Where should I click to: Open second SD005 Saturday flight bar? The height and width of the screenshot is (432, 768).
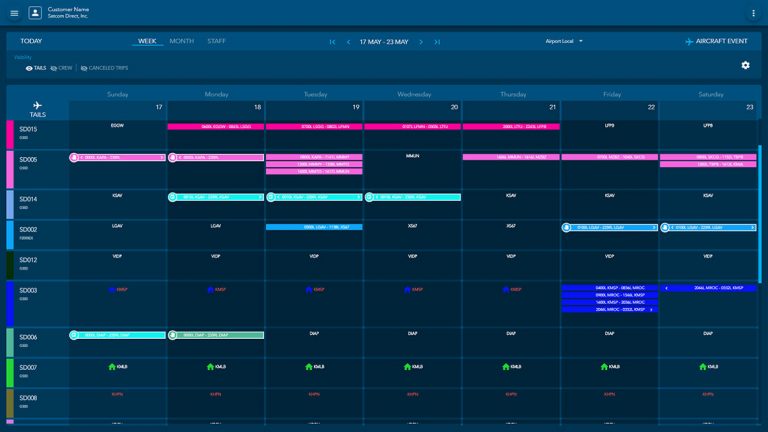point(708,165)
